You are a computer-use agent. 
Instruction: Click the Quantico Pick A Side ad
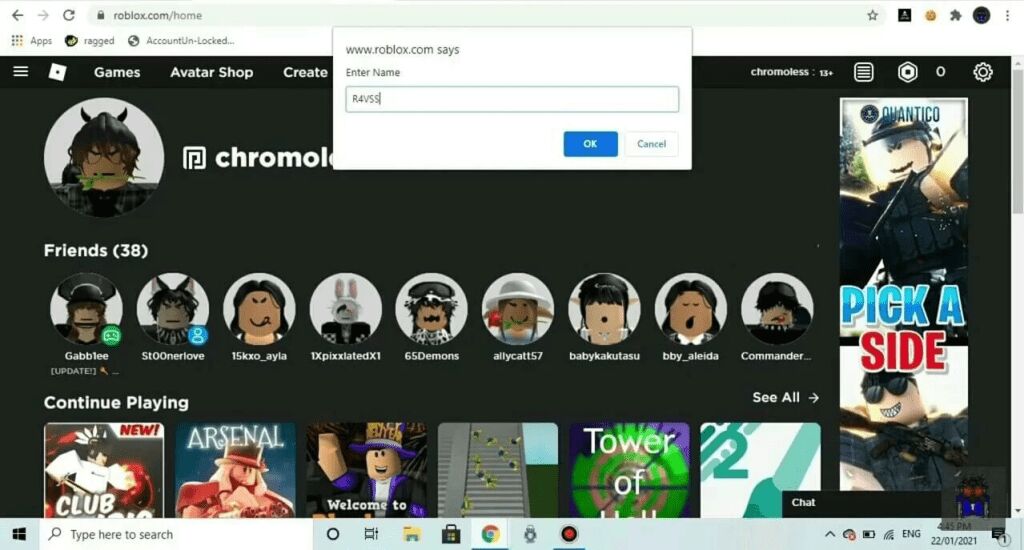(x=904, y=294)
